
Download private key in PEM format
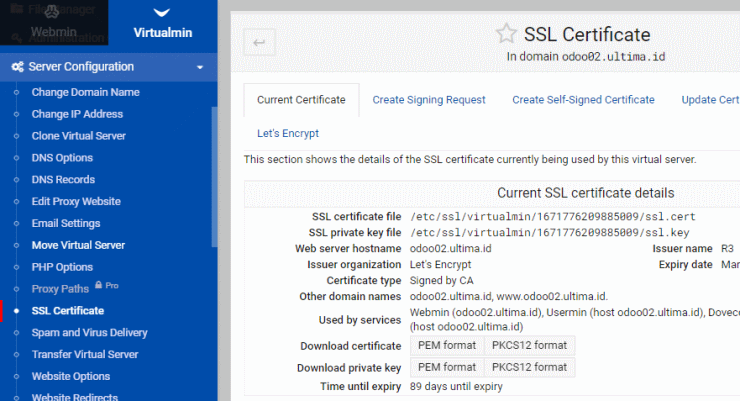pyautogui.click(x=447, y=368)
